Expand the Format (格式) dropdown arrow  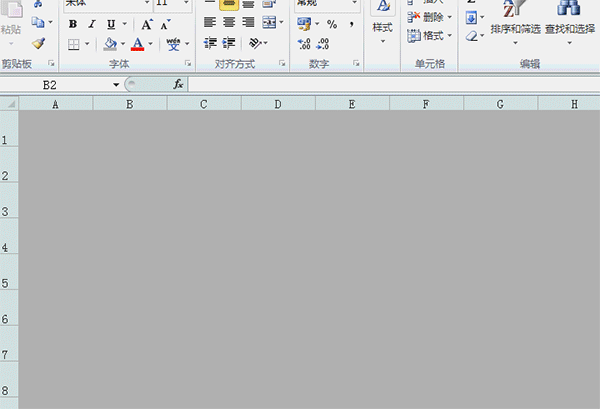pos(450,36)
